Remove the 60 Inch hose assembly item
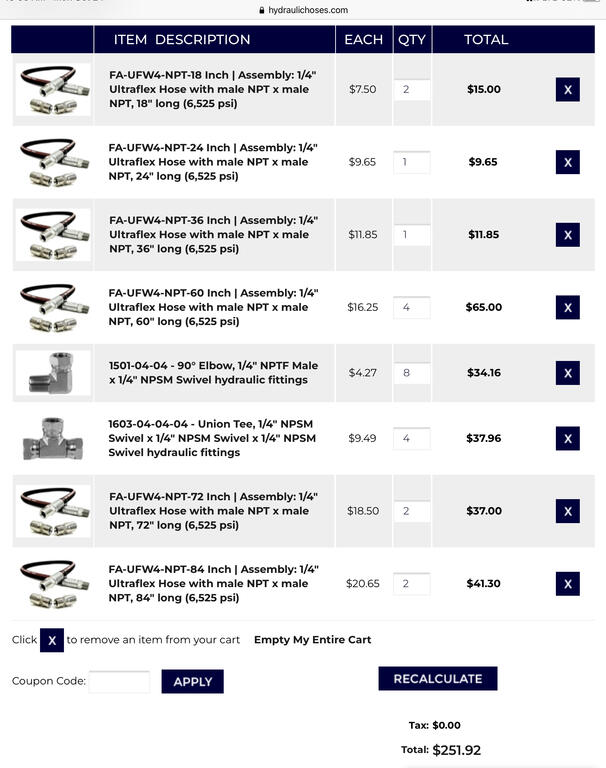 [567, 308]
